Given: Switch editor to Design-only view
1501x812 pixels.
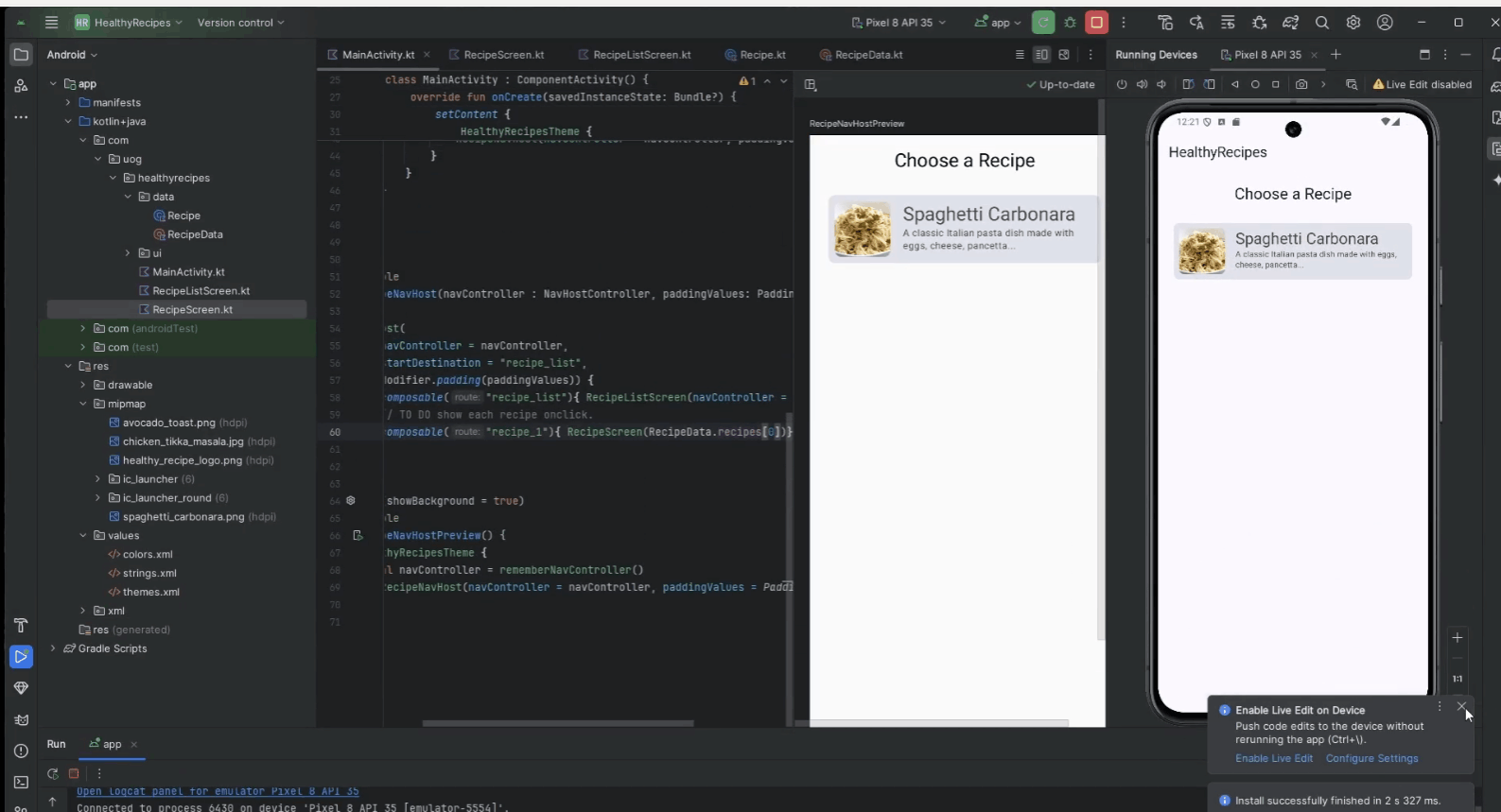Looking at the screenshot, I should point(1064,55).
